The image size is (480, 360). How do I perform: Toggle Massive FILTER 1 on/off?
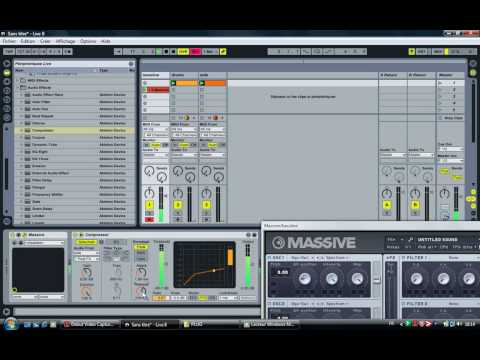[x=404, y=258]
